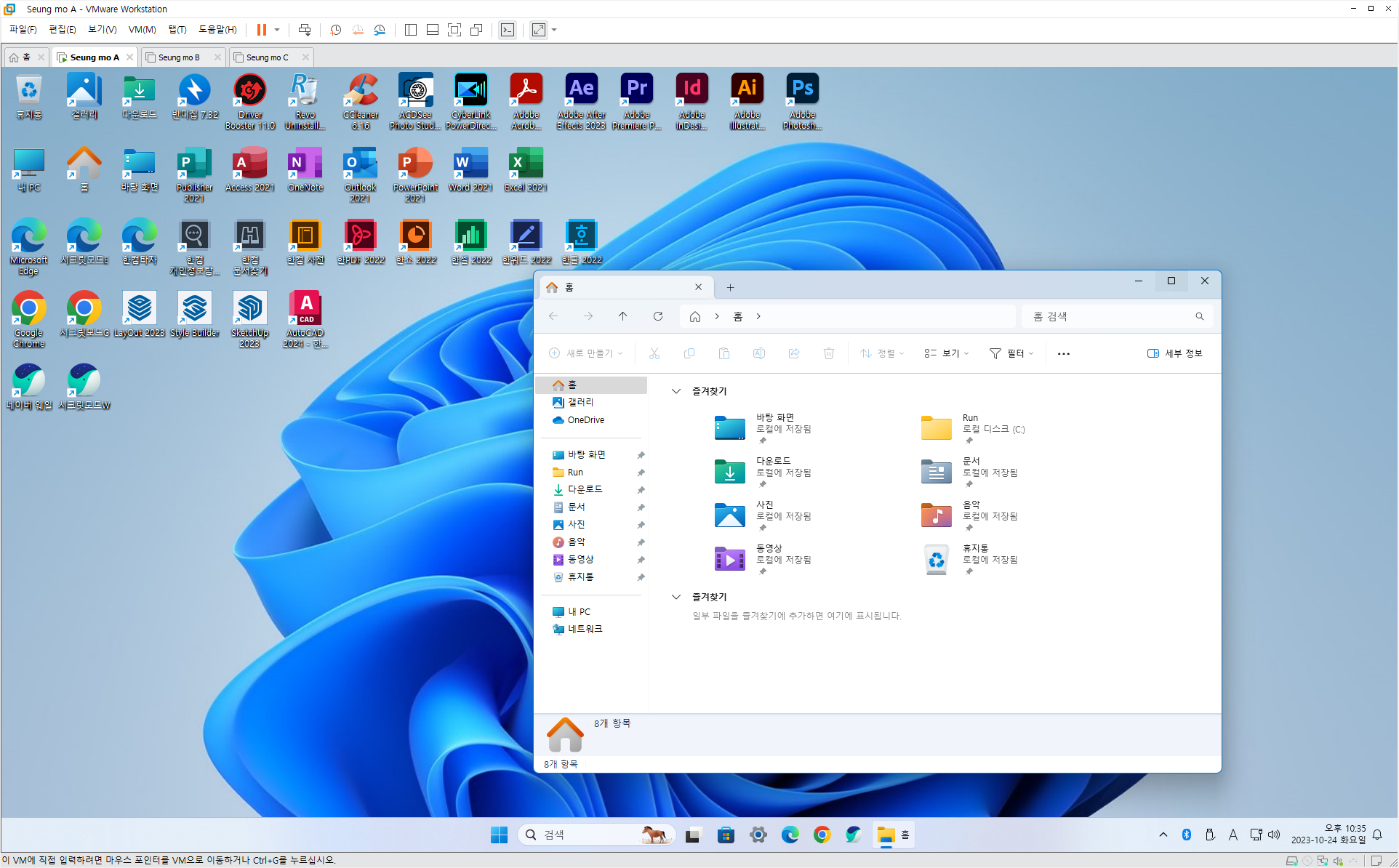
Task: Click the take snapshot clock icon
Action: [335, 30]
